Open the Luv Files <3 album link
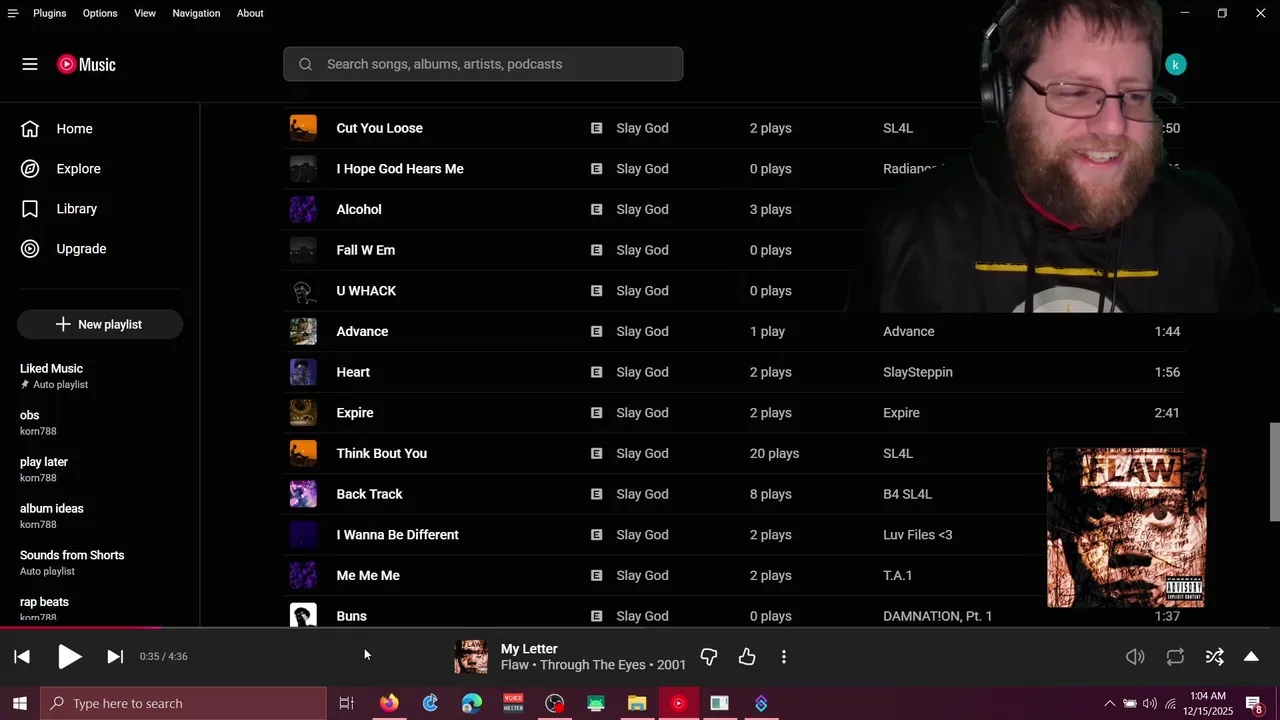This screenshot has width=1280, height=720. (917, 535)
